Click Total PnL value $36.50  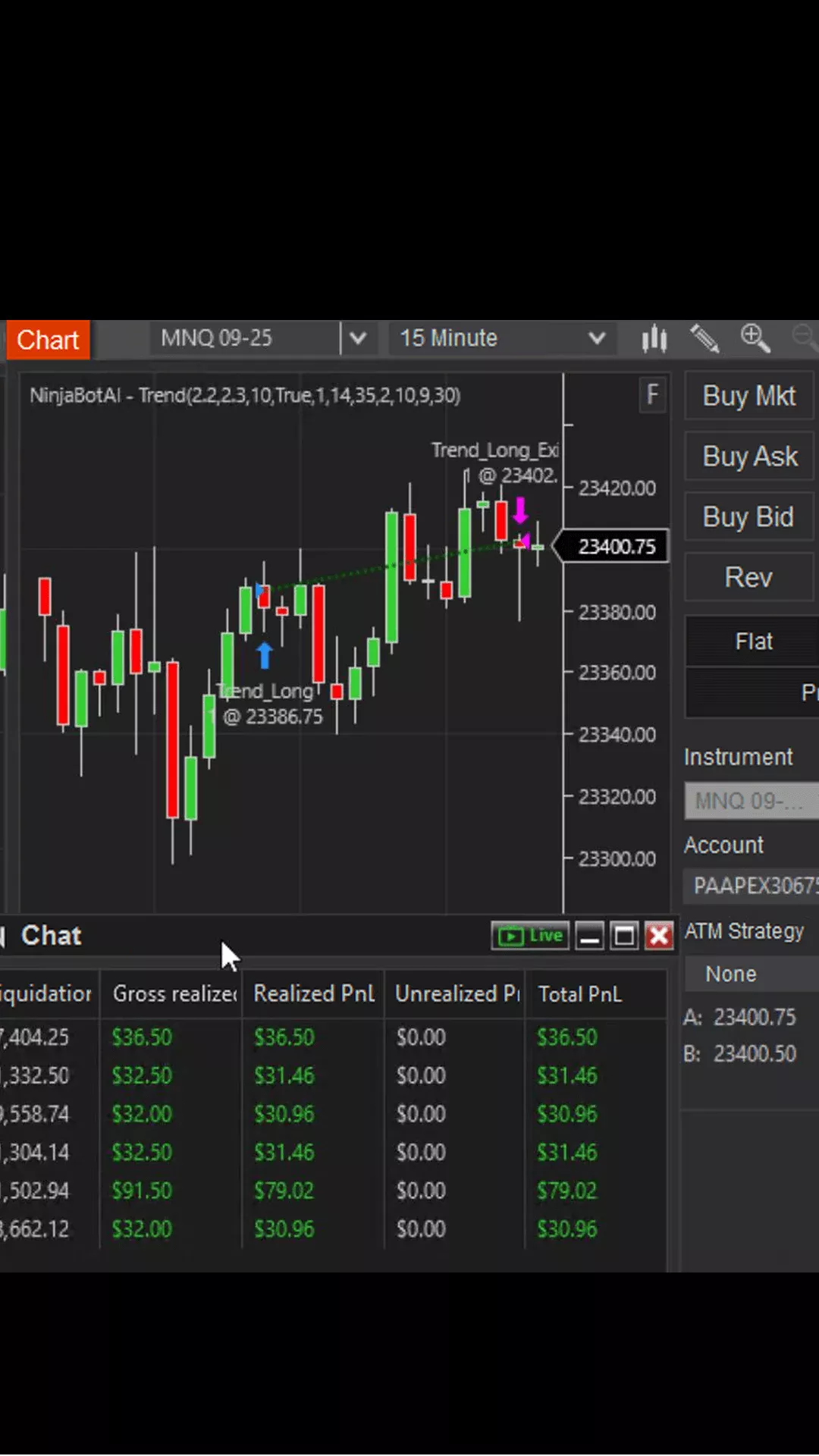pos(567,1037)
